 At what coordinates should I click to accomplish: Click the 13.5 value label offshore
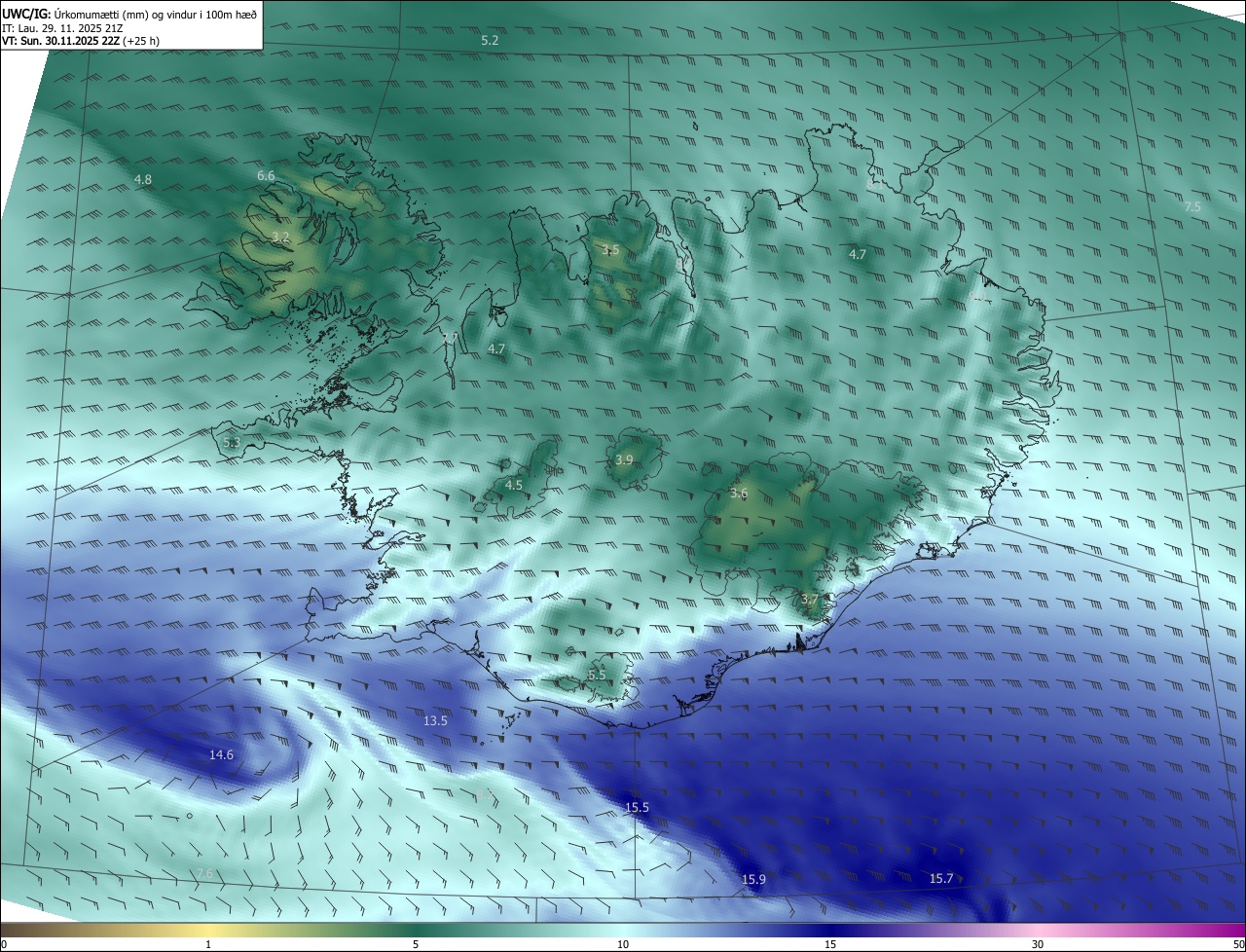(435, 721)
